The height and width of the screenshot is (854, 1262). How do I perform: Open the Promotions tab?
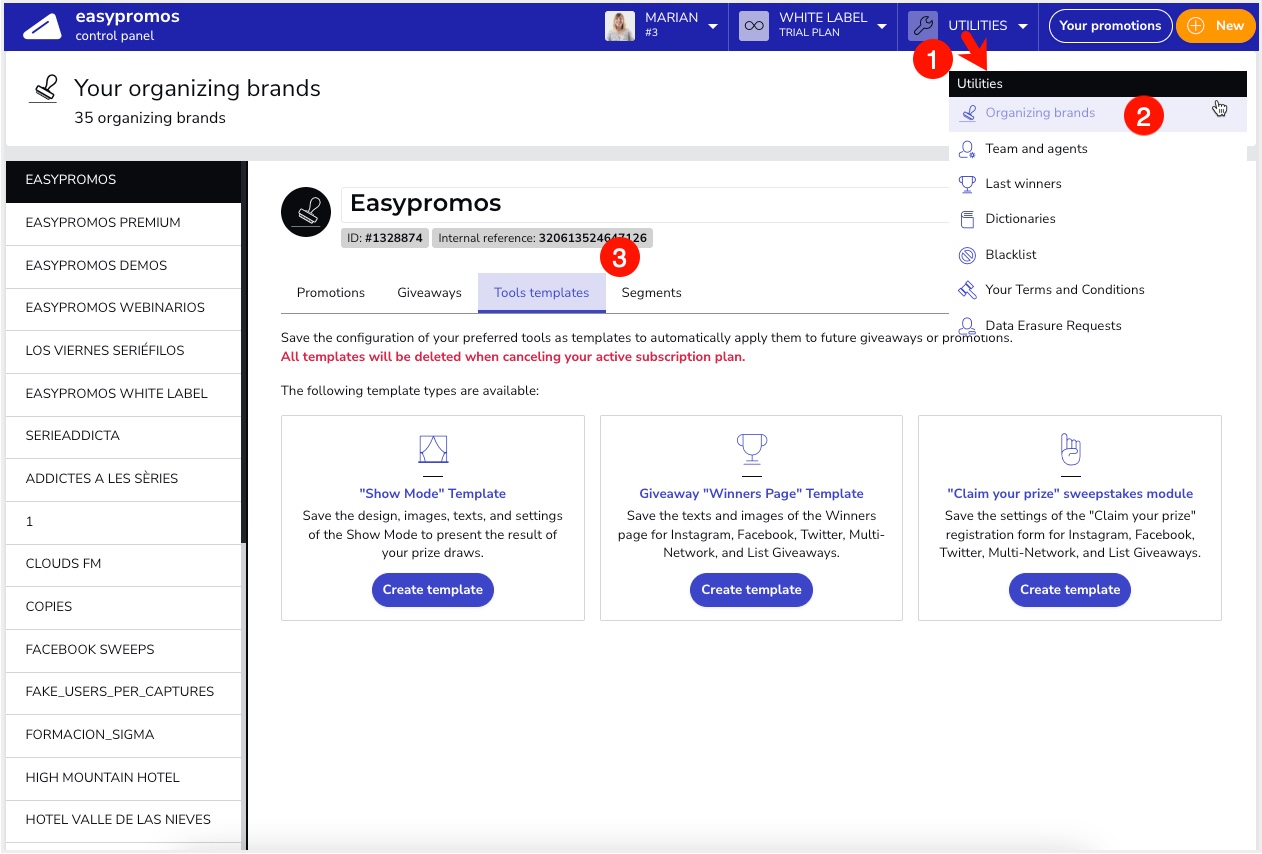tap(331, 293)
